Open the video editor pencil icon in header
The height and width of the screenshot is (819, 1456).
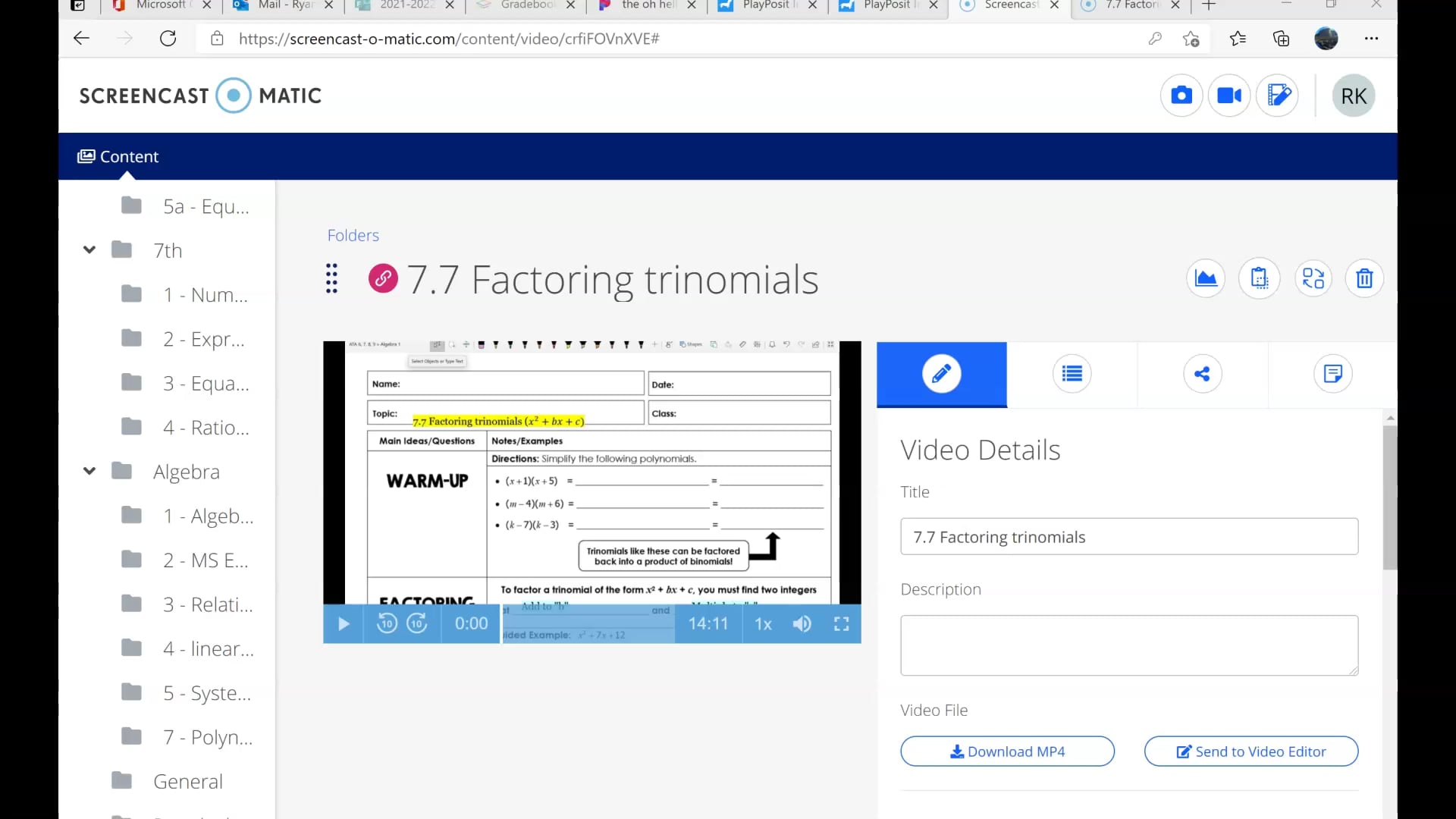pyautogui.click(x=1278, y=96)
